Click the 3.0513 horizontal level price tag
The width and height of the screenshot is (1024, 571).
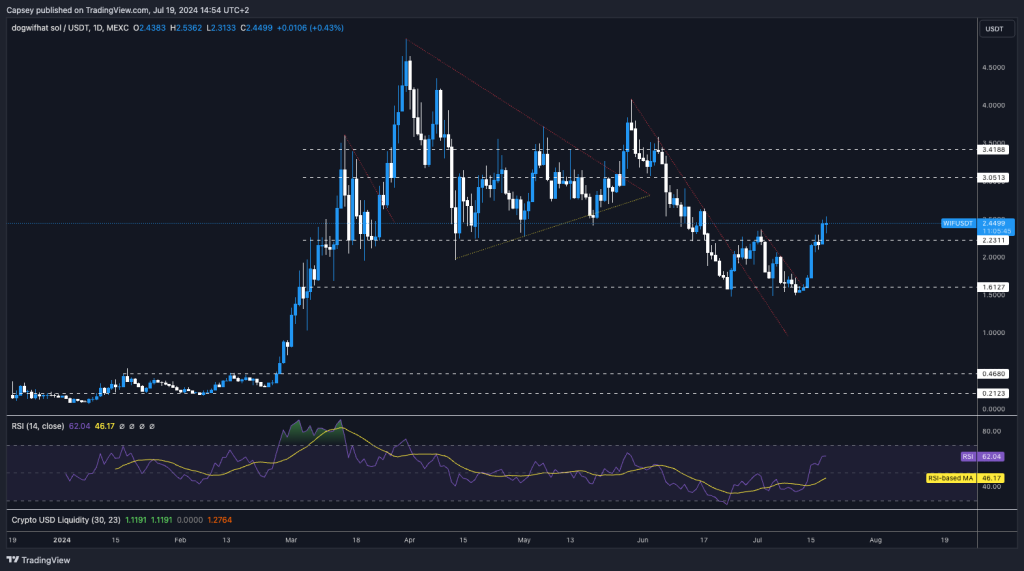click(994, 177)
